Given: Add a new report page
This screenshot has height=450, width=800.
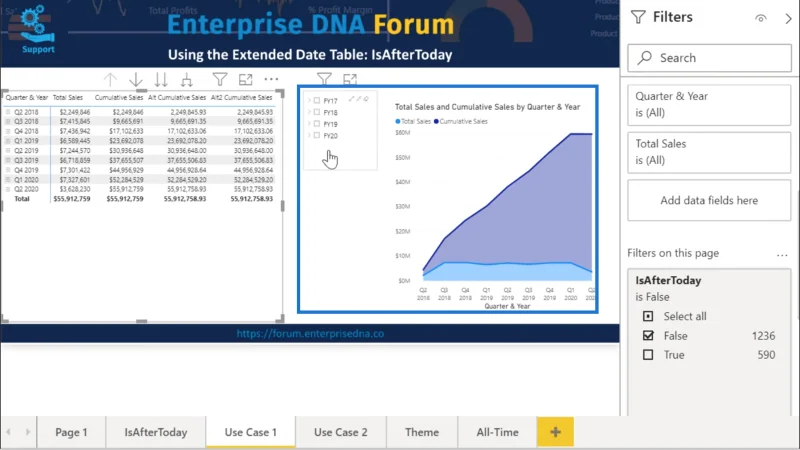Looking at the screenshot, I should pos(555,432).
